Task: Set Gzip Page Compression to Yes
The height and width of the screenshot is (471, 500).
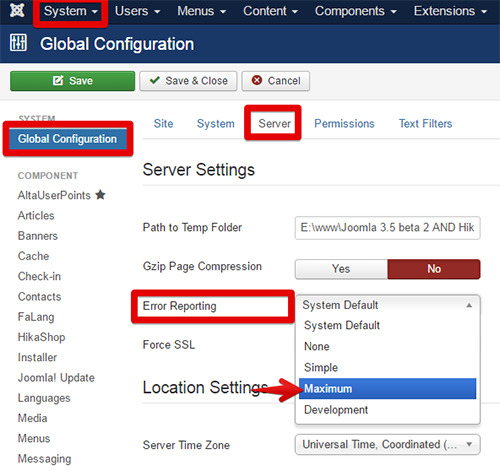Action: 341,269
